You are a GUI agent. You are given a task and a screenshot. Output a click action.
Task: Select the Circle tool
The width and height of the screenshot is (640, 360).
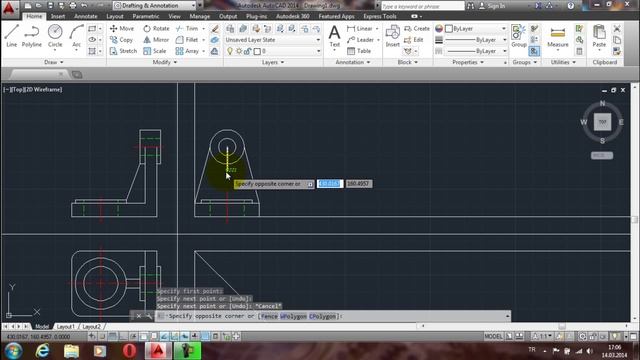pos(55,36)
